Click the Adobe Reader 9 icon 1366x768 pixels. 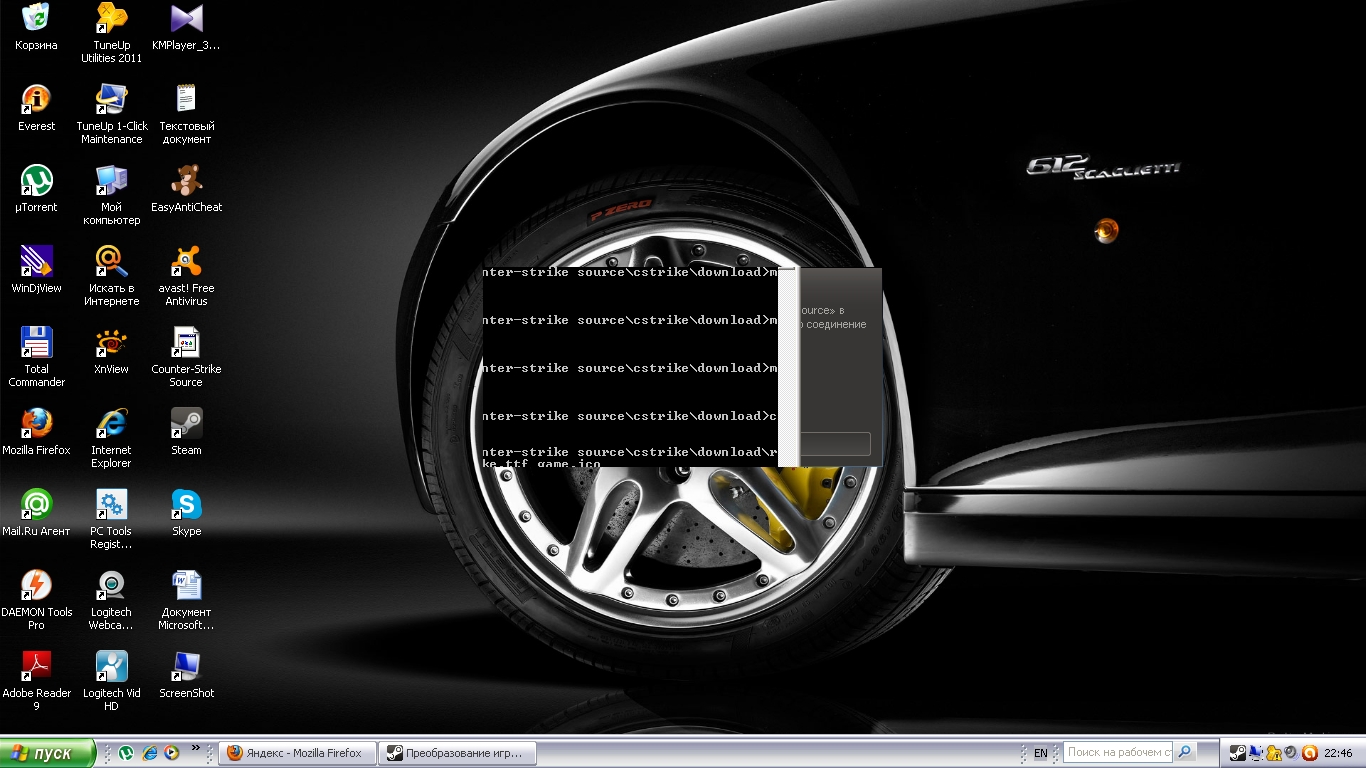click(36, 667)
